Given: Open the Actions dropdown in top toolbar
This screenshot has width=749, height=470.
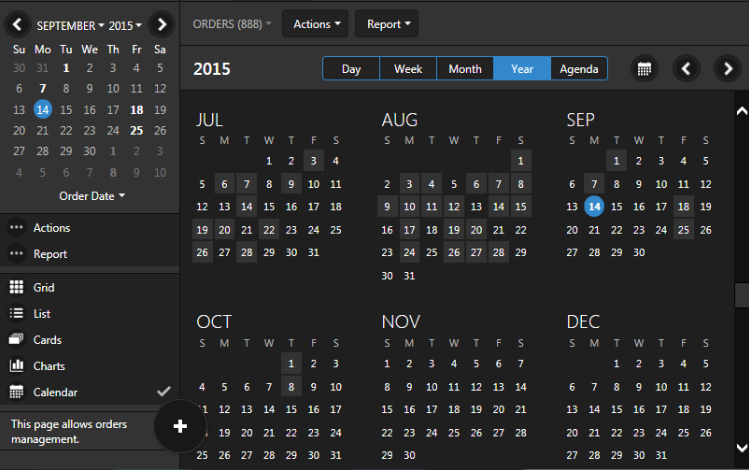Looking at the screenshot, I should (318, 24).
